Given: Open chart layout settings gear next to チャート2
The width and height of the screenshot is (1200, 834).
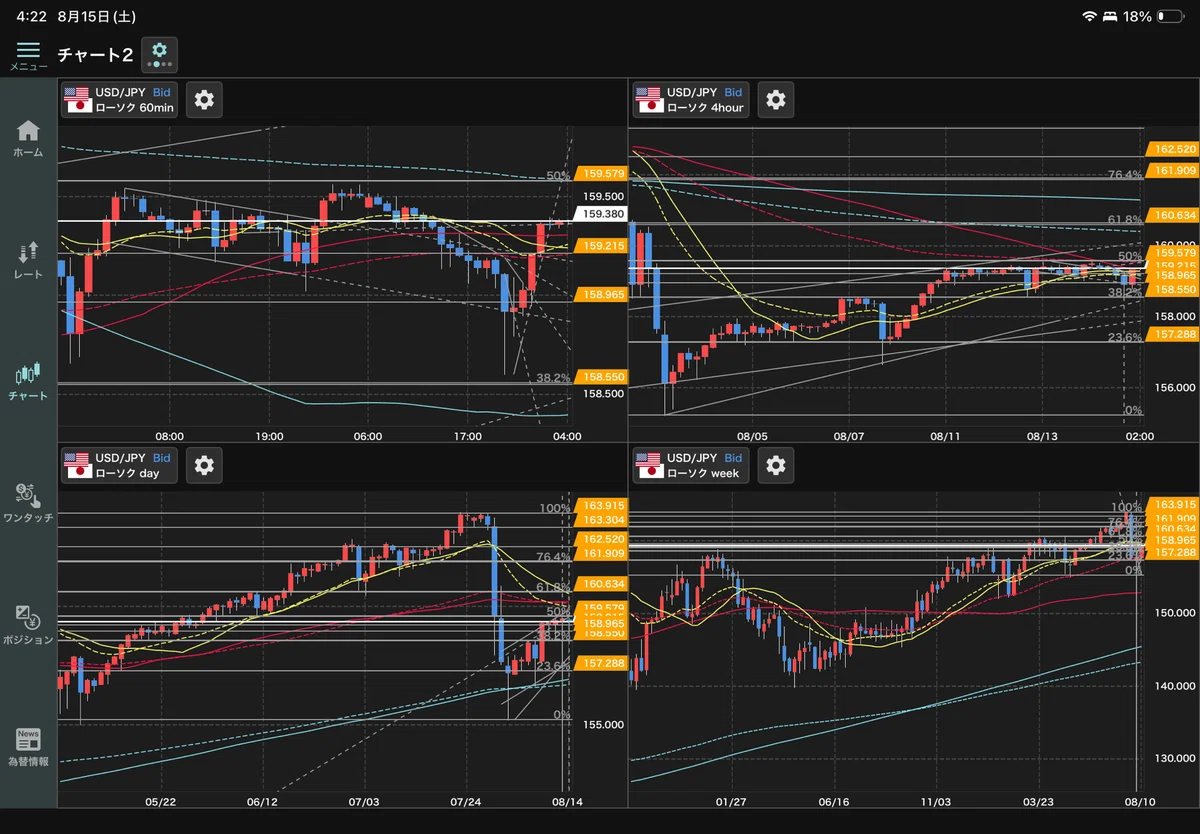Looking at the screenshot, I should pos(159,54).
